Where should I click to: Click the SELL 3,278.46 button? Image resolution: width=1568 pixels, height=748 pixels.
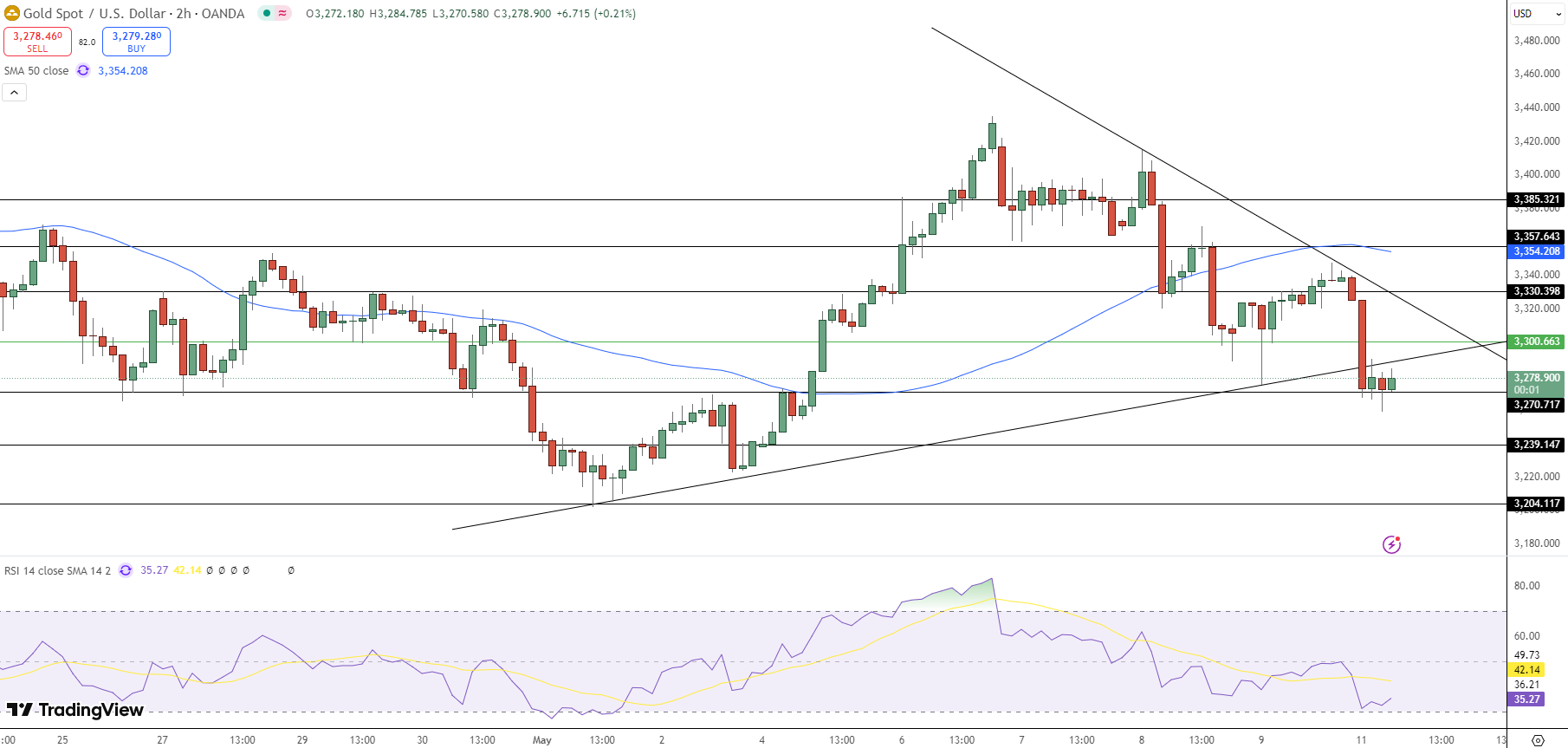coord(37,42)
